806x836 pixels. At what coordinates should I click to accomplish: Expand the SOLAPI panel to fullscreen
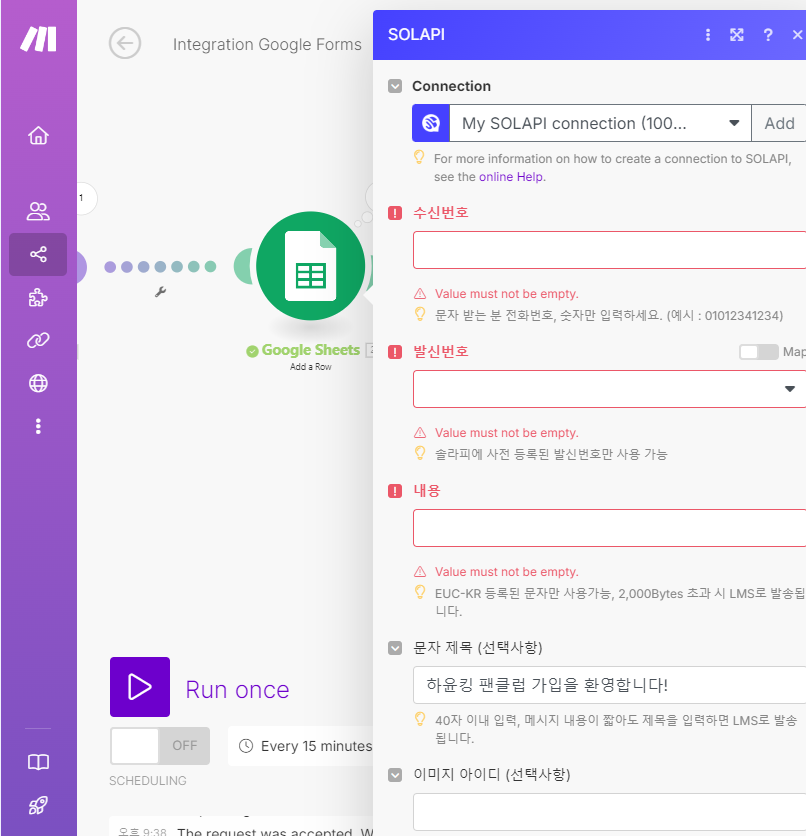pyautogui.click(x=737, y=35)
